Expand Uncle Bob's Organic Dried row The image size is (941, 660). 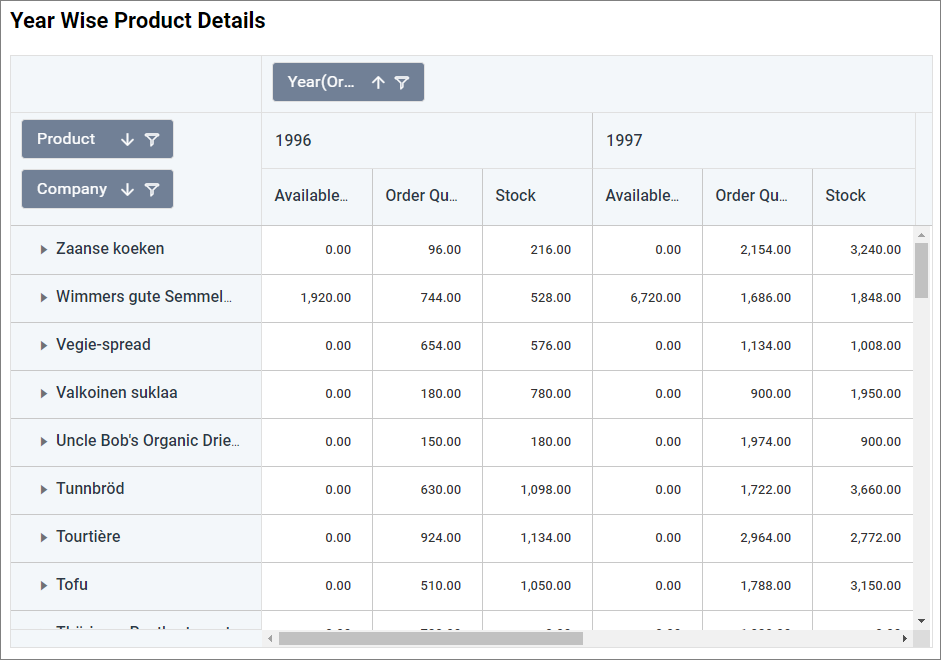pyautogui.click(x=44, y=442)
